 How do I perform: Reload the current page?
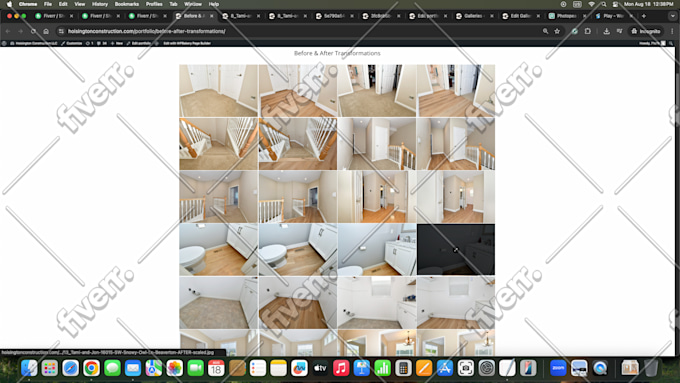click(33, 31)
